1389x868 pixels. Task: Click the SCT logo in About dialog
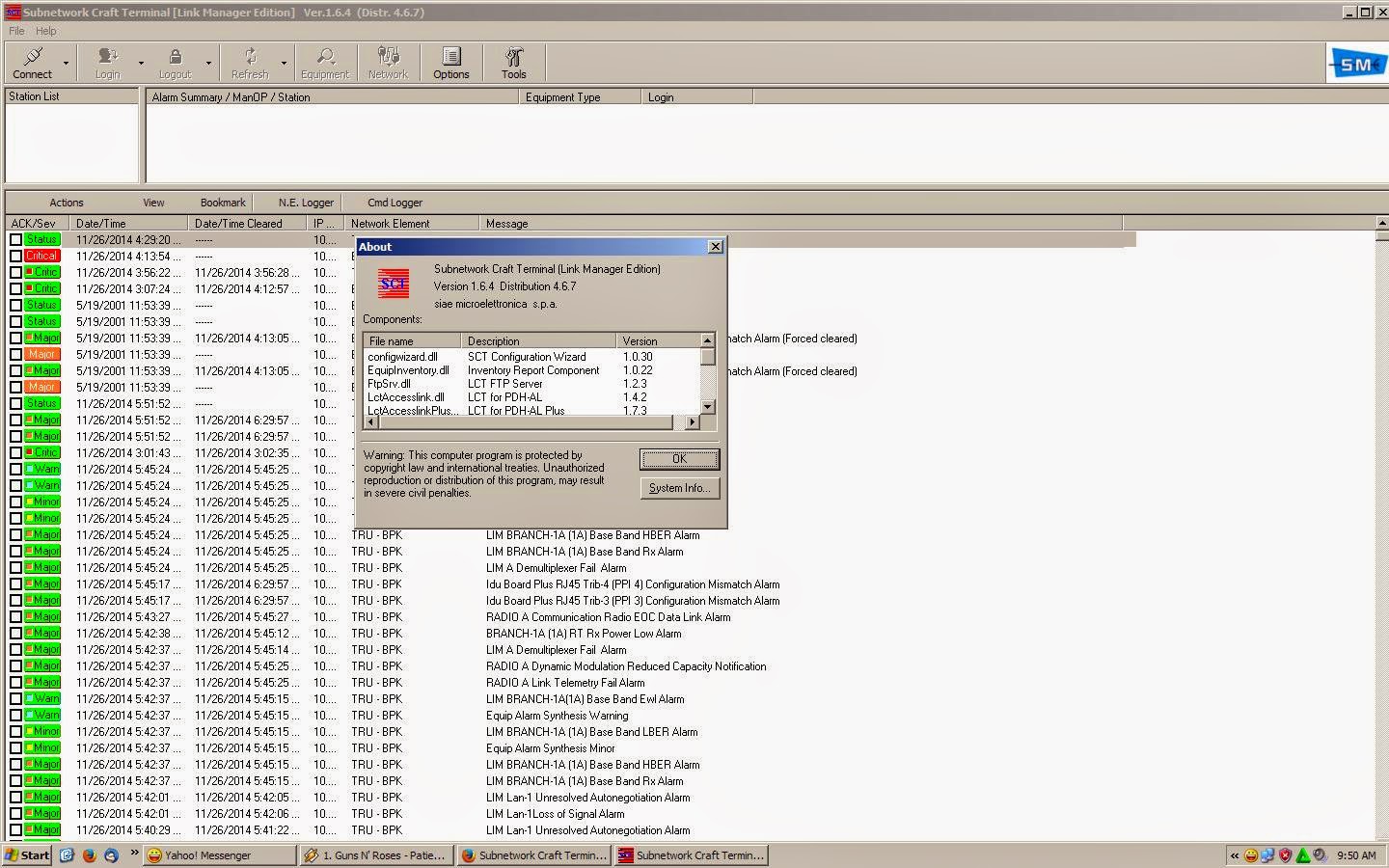[394, 285]
